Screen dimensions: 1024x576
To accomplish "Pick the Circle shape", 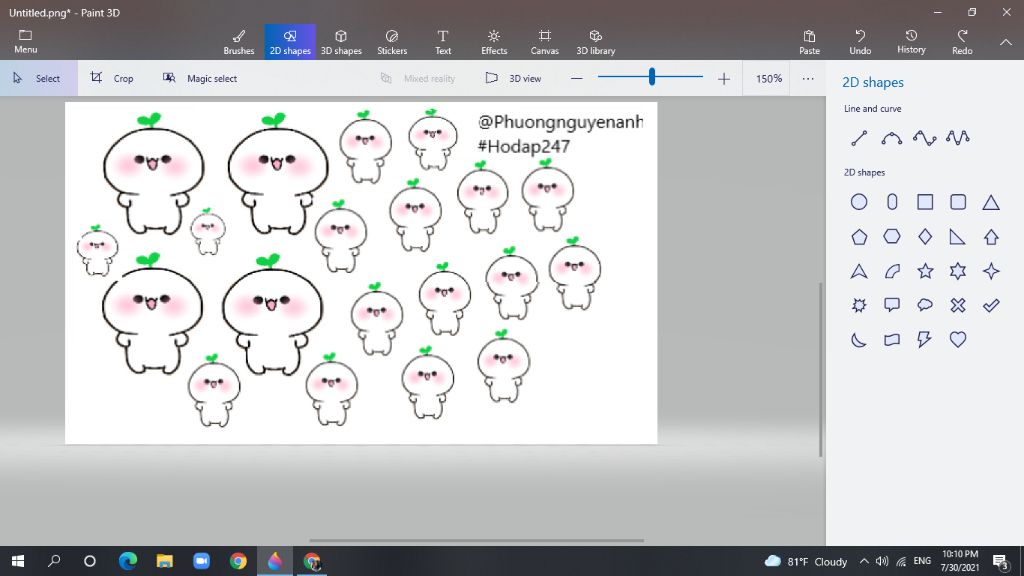I will (x=859, y=202).
